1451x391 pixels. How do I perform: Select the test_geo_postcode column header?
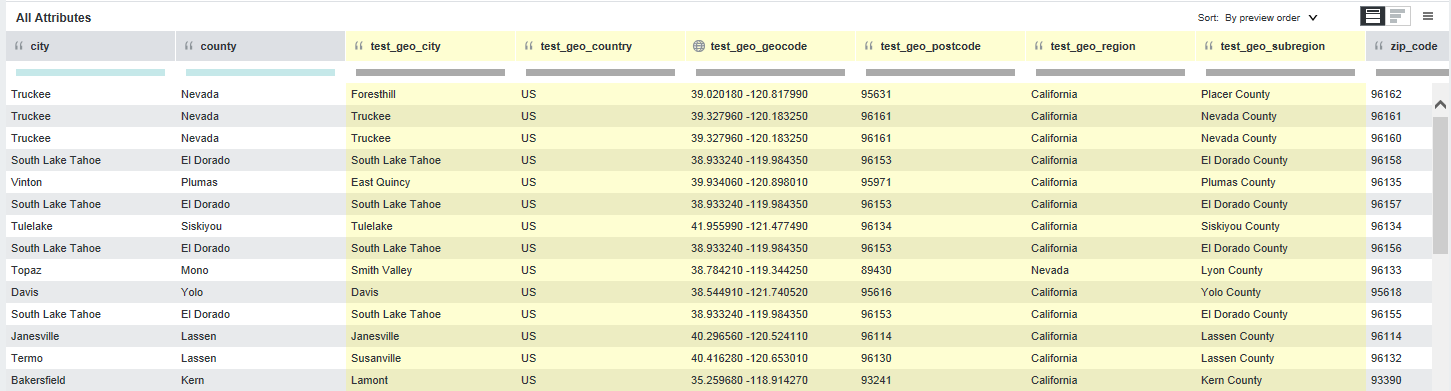point(941,46)
